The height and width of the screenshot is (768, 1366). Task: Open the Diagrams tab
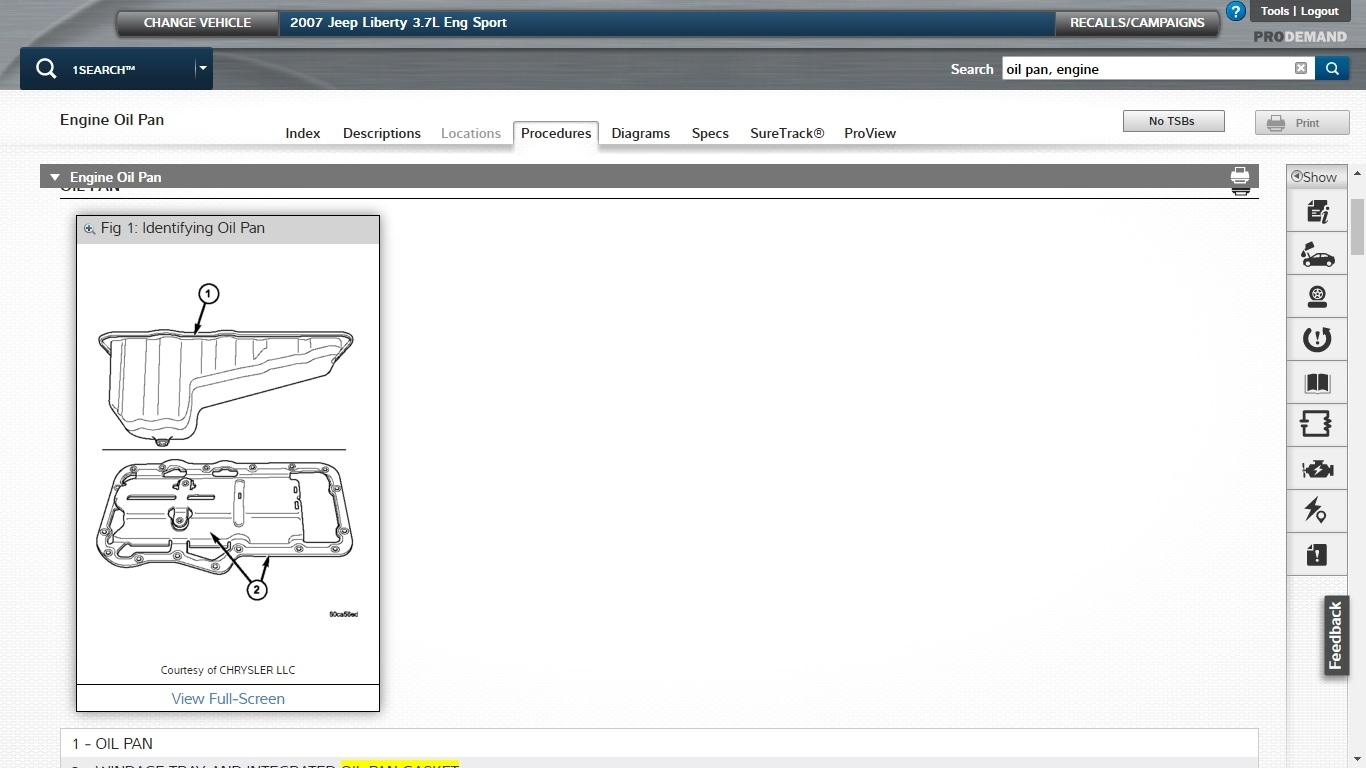click(x=641, y=133)
